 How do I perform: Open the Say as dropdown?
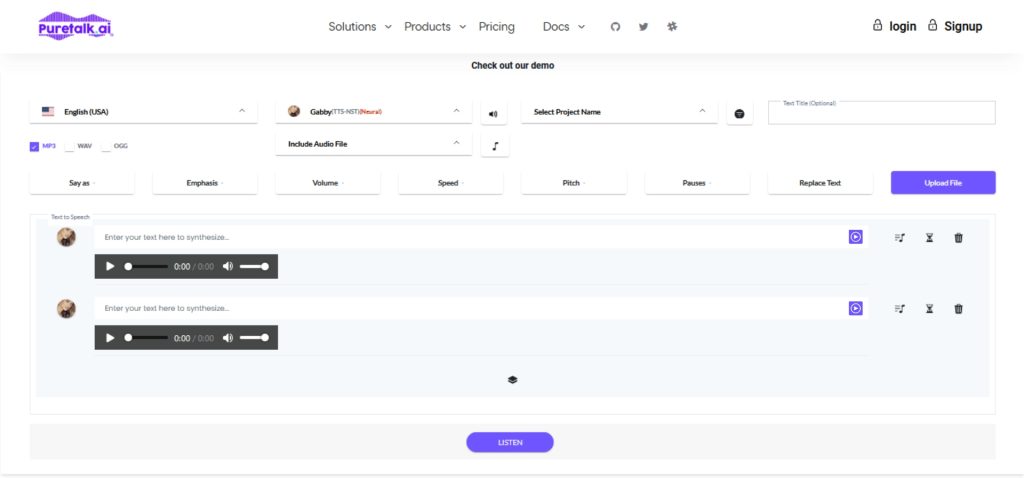point(82,183)
